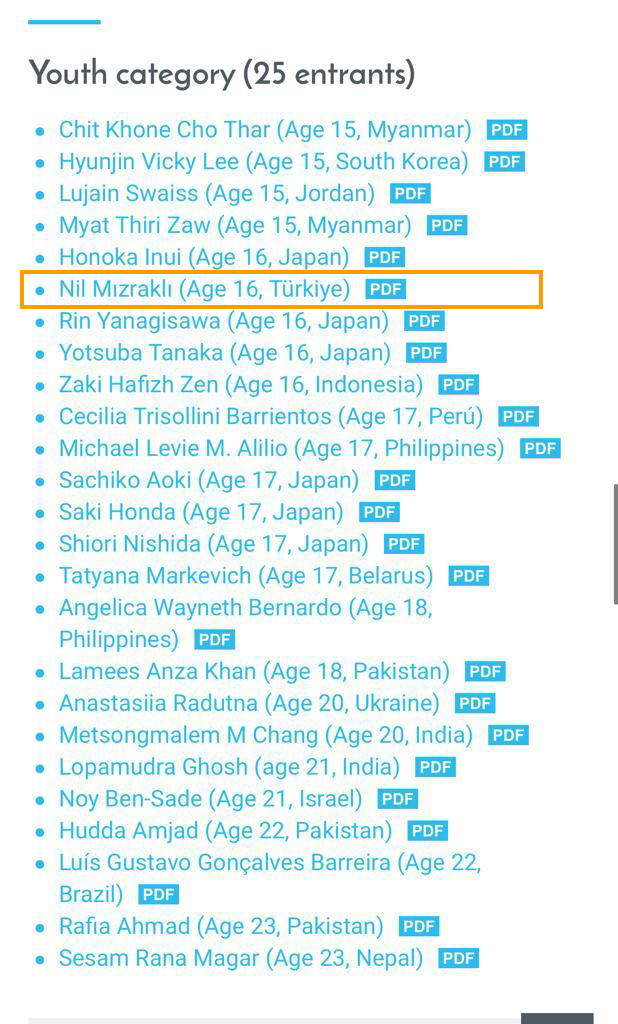Open PDF badge for Chit Khone Cho Thar

point(506,130)
